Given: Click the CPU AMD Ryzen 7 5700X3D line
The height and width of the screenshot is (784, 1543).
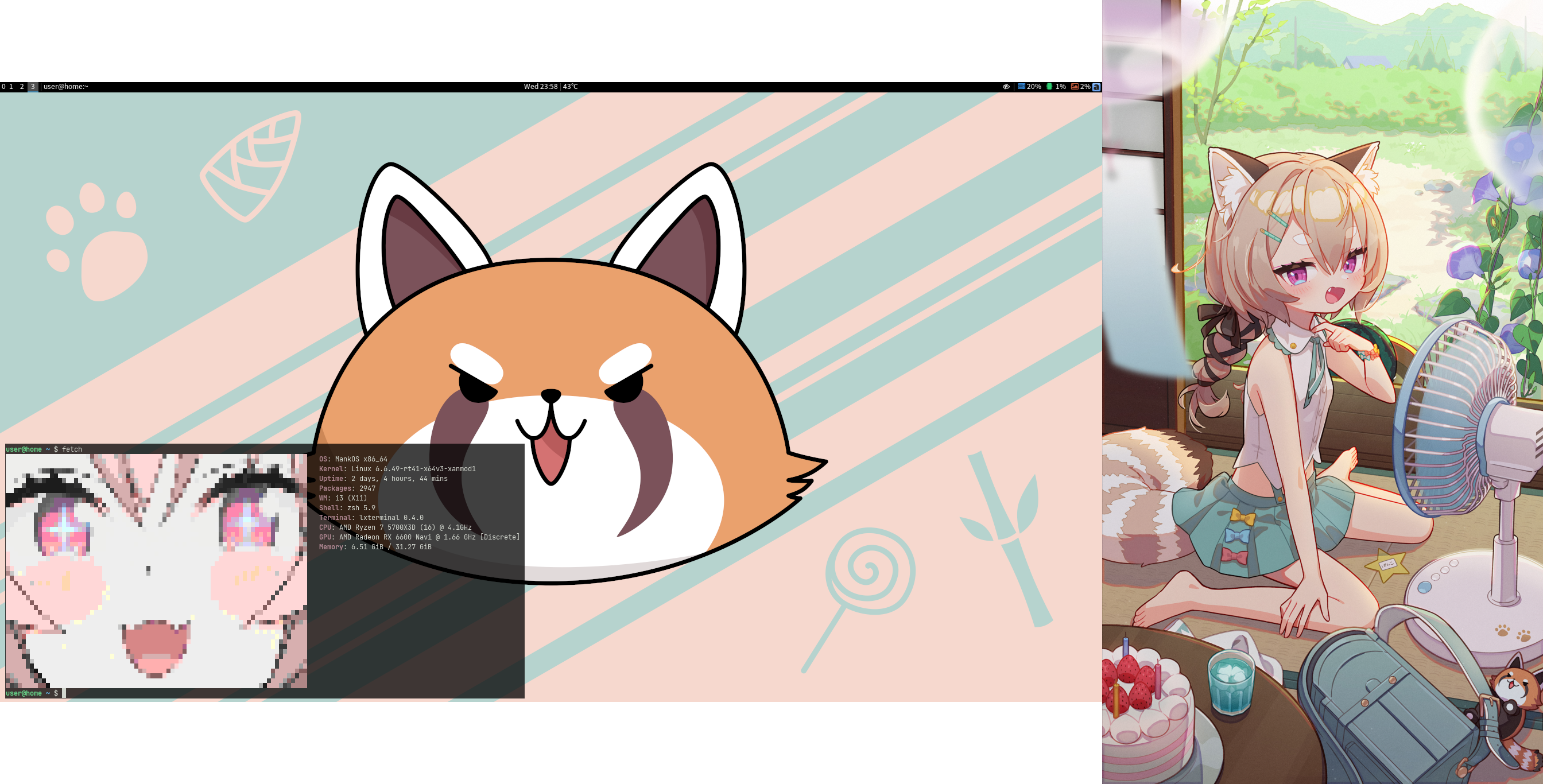Looking at the screenshot, I should 396,527.
